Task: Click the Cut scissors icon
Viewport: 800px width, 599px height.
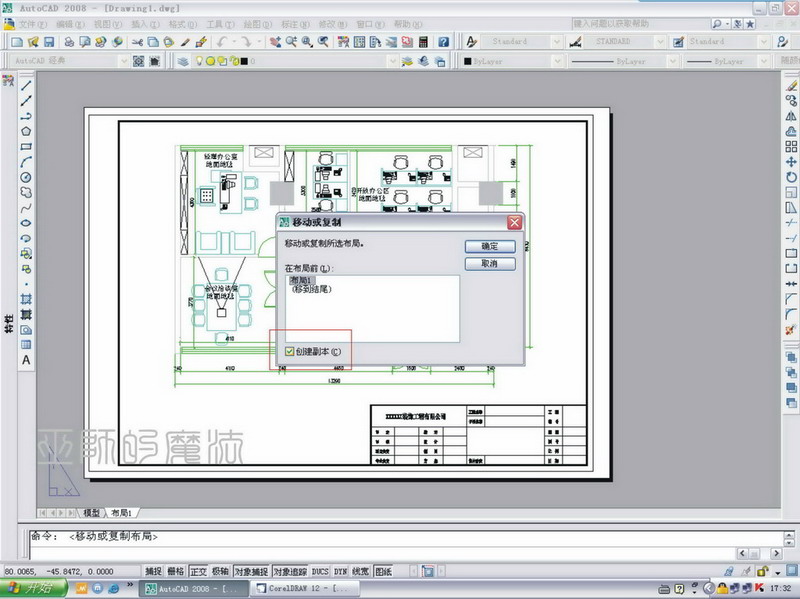Action: tap(137, 42)
